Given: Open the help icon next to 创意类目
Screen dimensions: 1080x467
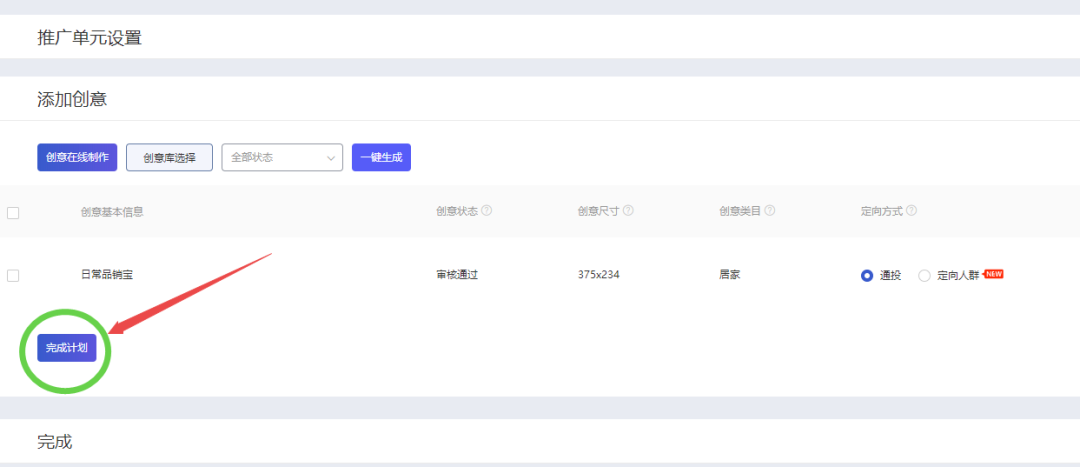Looking at the screenshot, I should pyautogui.click(x=769, y=211).
